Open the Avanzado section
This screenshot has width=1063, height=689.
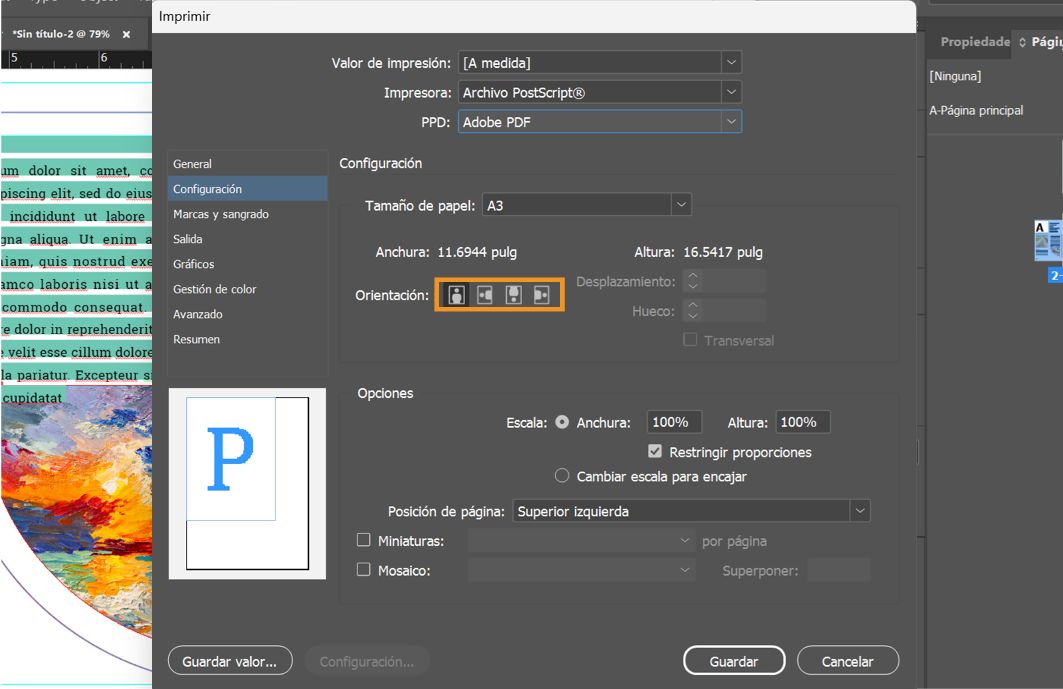247,315
